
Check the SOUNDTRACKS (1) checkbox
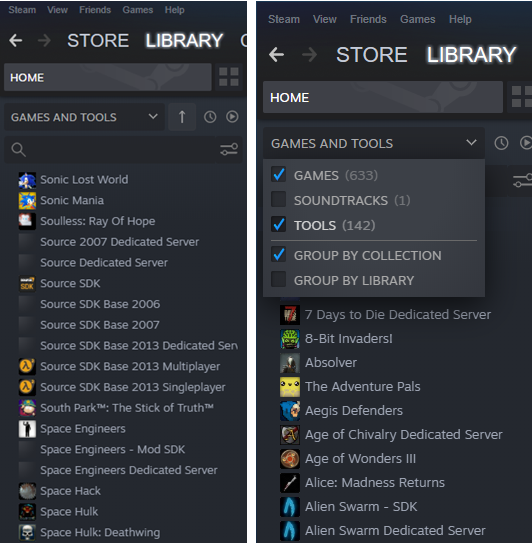pyautogui.click(x=278, y=199)
